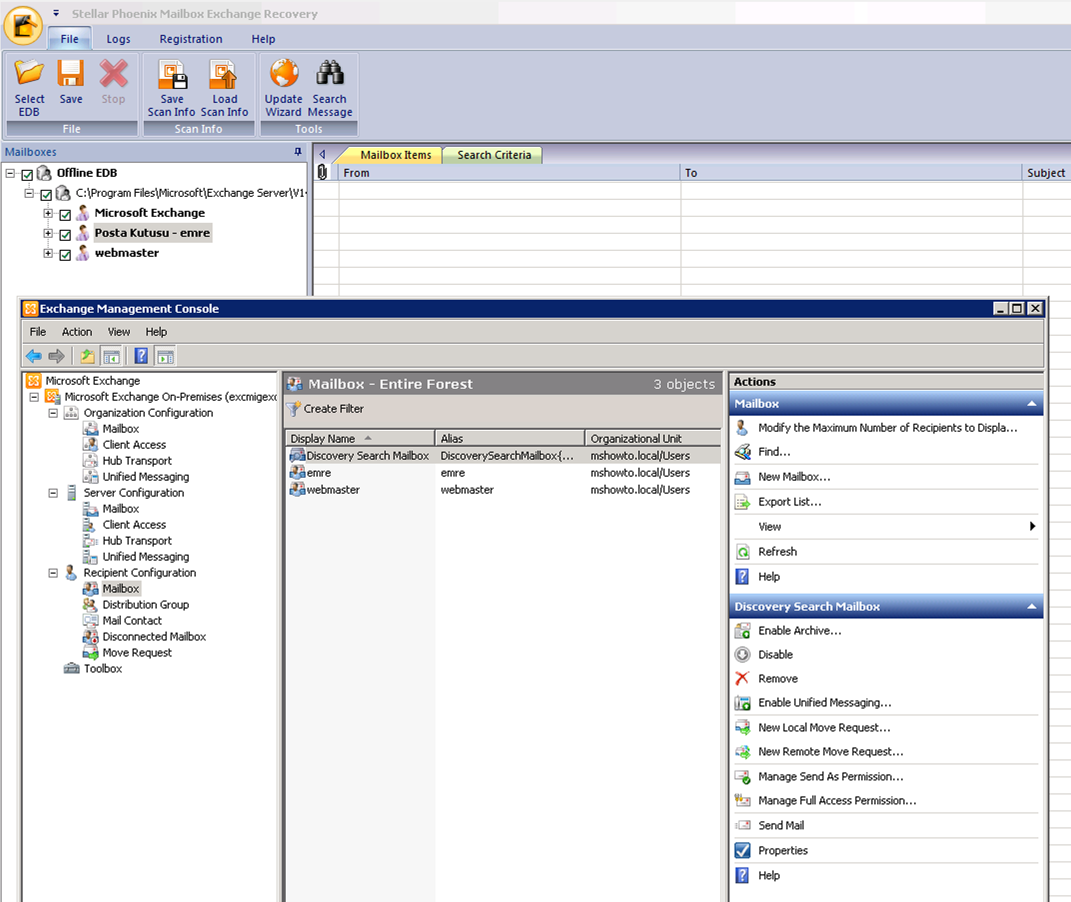Click New Remote Move Request action
The image size is (1071, 902).
[831, 752]
